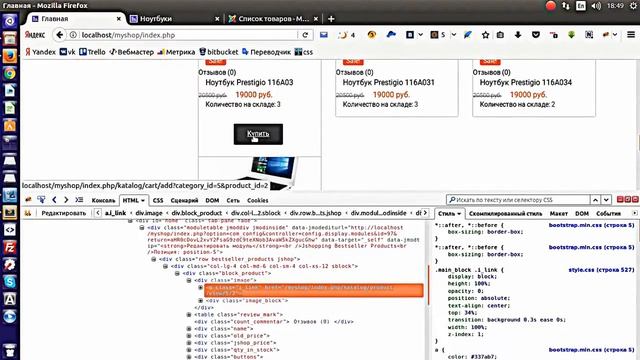Switch to the Консоль panel

tap(103, 200)
